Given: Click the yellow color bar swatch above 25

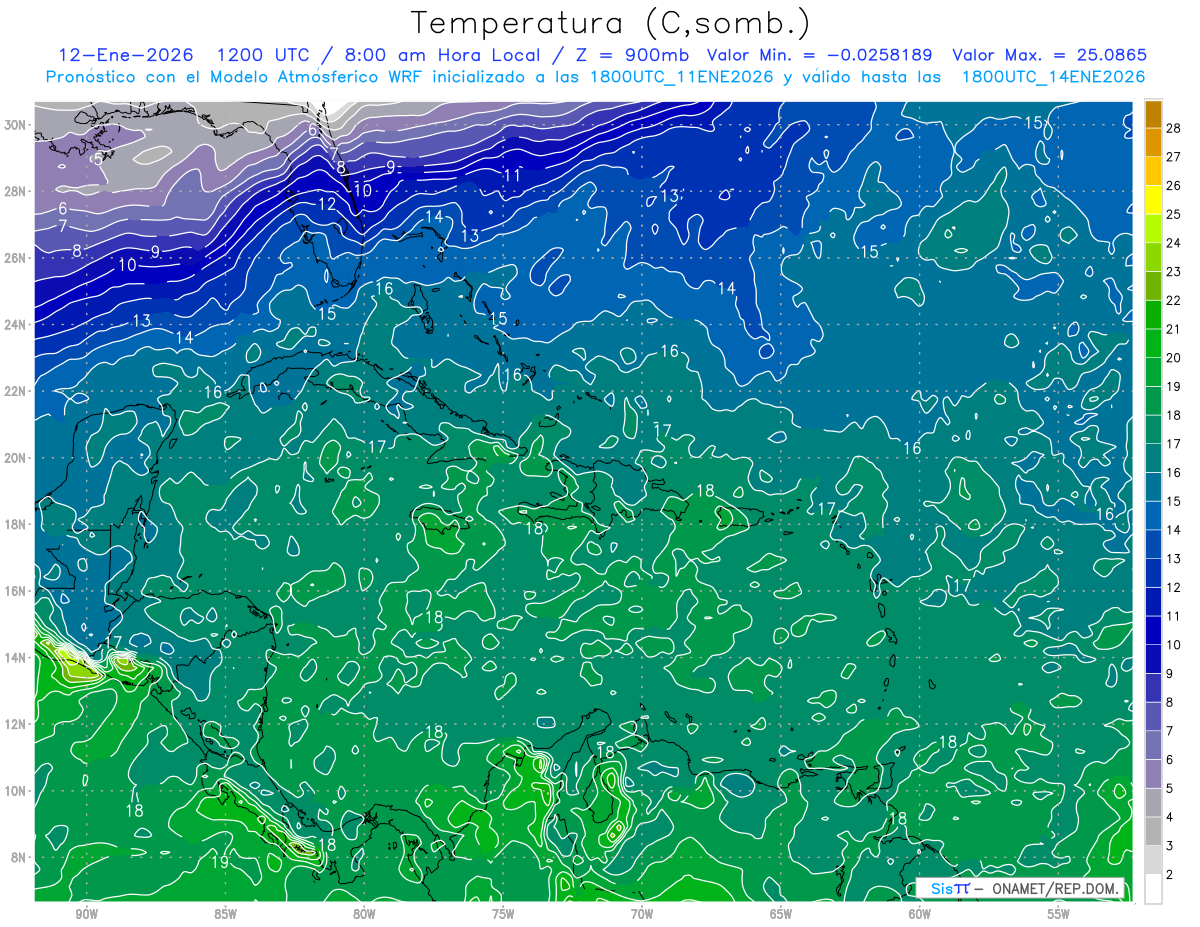Looking at the screenshot, I should pos(1154,199).
